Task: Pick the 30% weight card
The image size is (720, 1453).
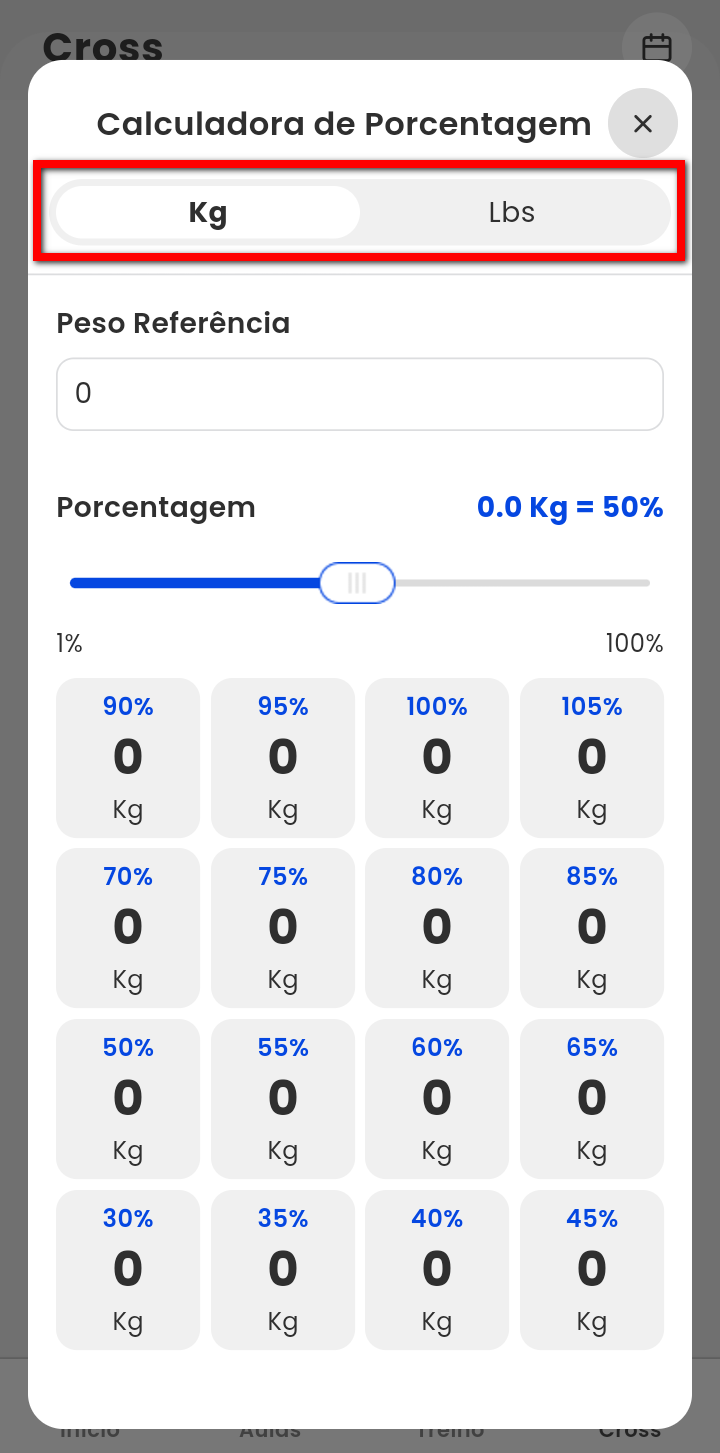Action: (128, 1269)
